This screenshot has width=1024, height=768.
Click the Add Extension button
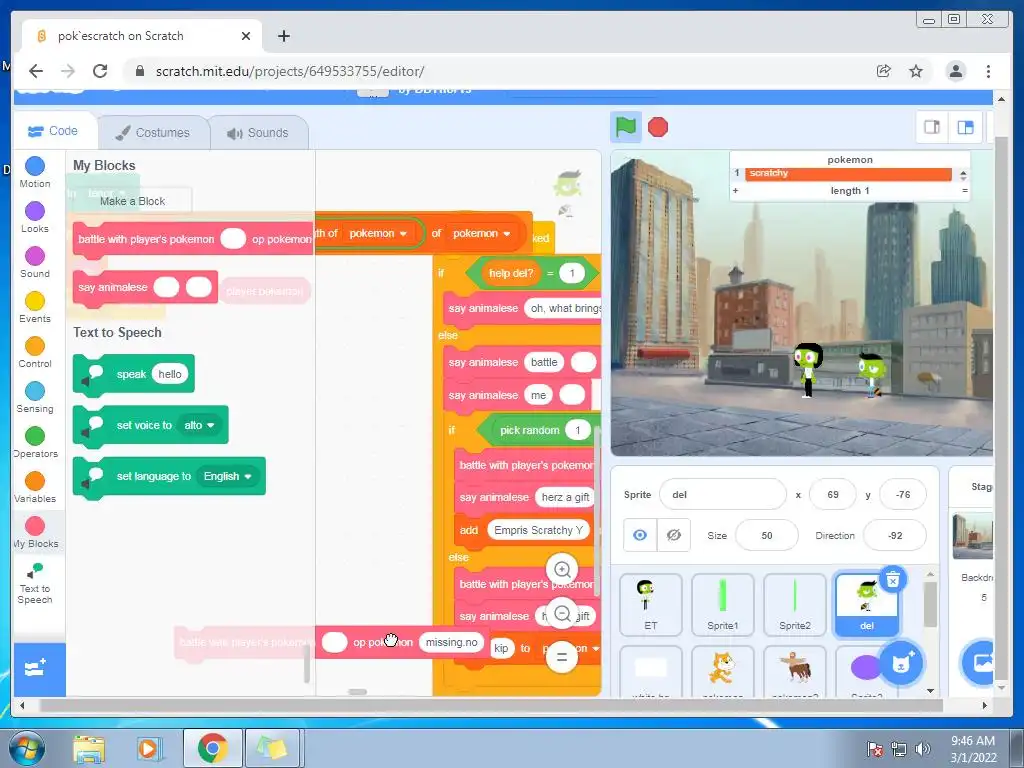click(x=39, y=669)
